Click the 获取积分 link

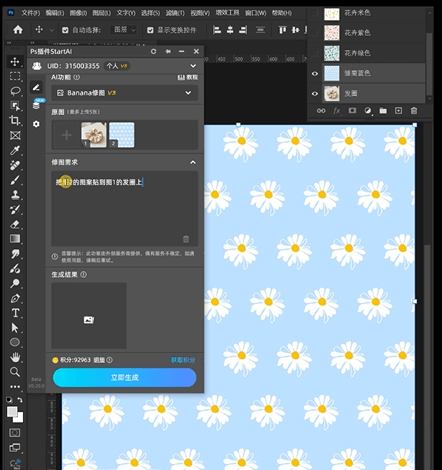[183, 360]
